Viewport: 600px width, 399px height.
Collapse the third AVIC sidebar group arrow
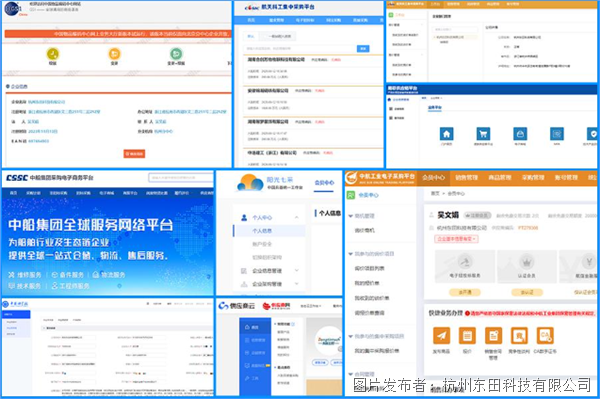click(x=351, y=337)
